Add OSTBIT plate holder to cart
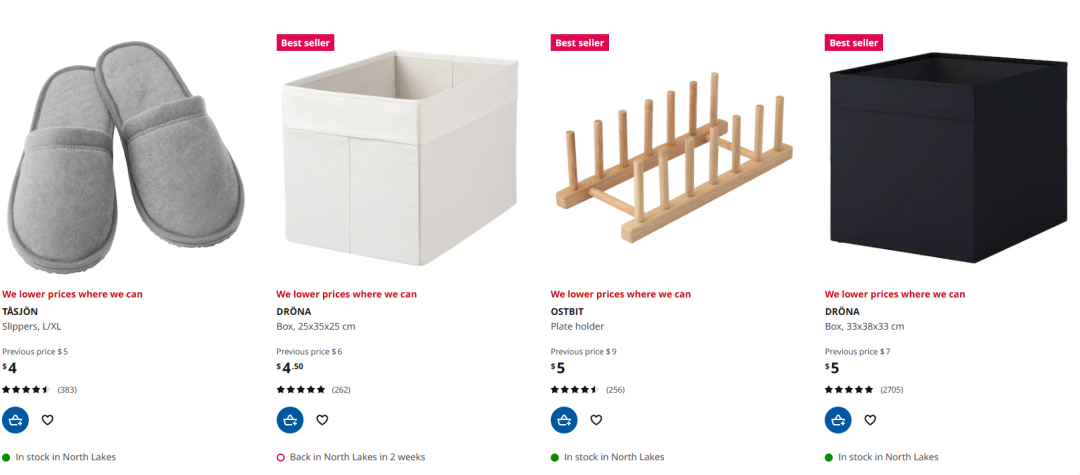The height and width of the screenshot is (475, 1080). 564,420
